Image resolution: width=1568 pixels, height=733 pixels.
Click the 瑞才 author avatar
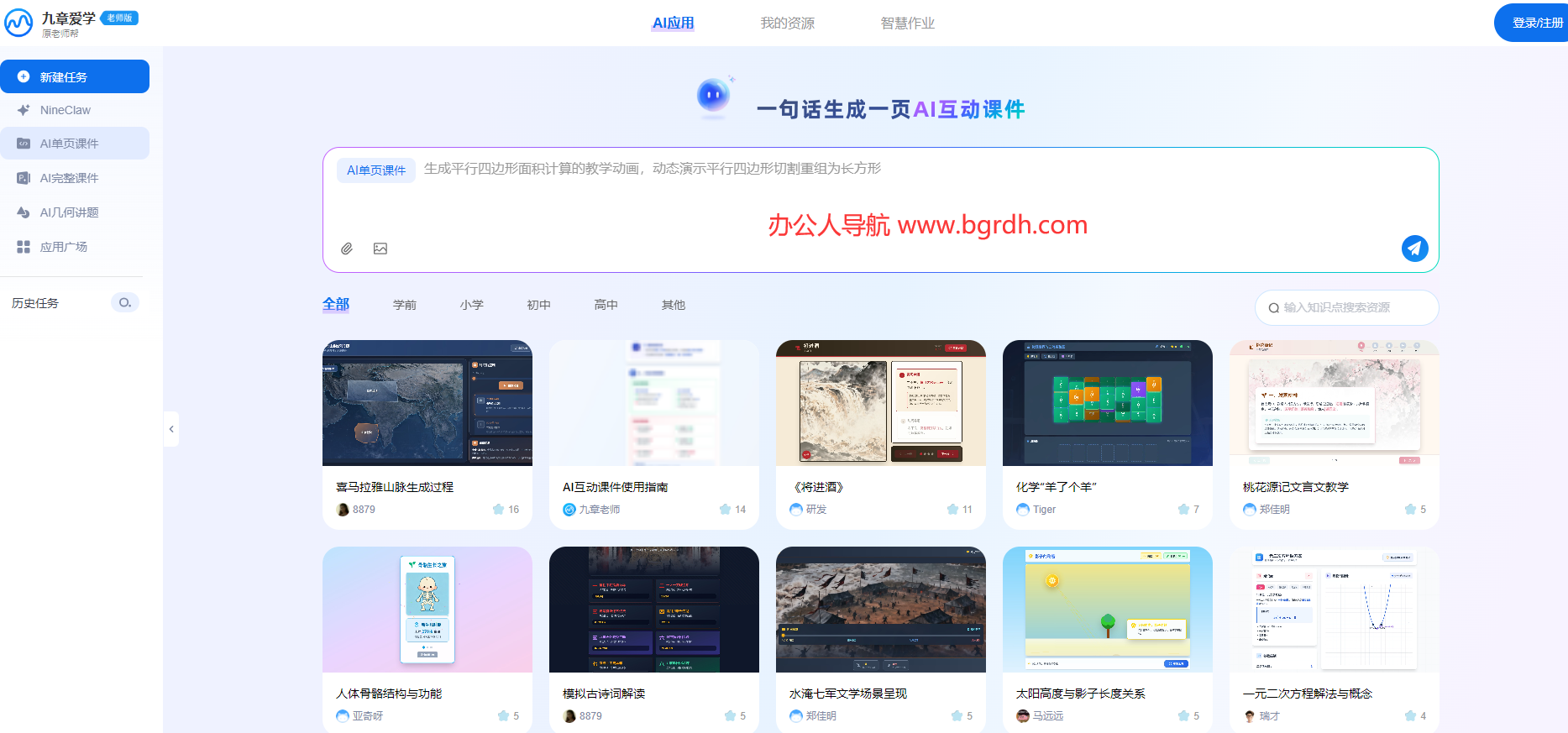pos(1250,716)
